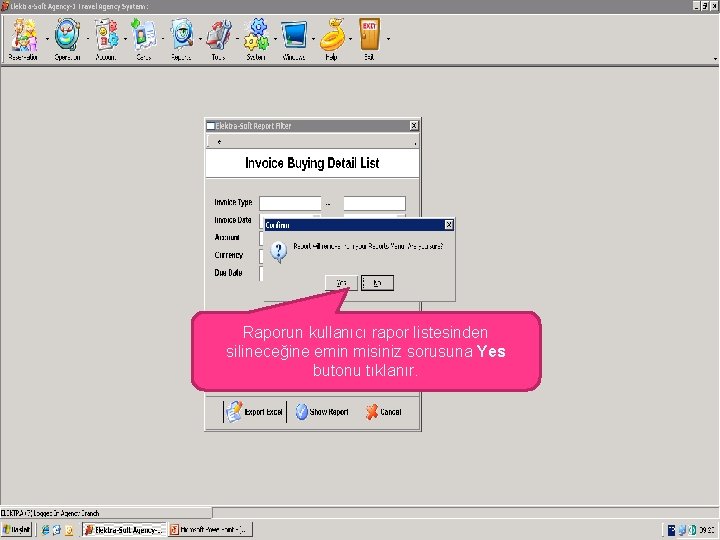The image size is (720, 540).
Task: Expand the Account dropdown arrow
Action: (x=125, y=39)
